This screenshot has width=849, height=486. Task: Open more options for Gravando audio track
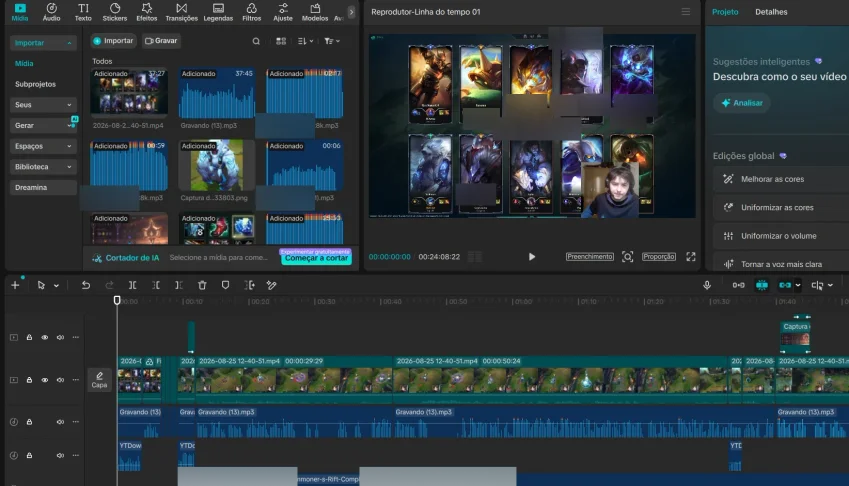[76, 422]
